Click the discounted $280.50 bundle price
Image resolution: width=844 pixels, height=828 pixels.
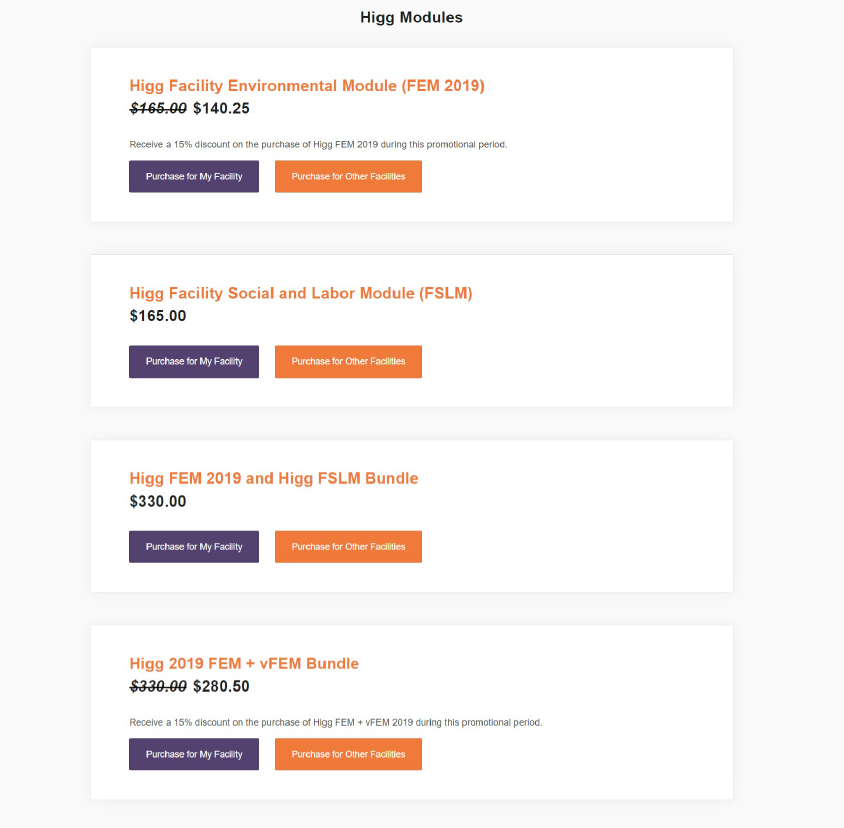coord(221,686)
